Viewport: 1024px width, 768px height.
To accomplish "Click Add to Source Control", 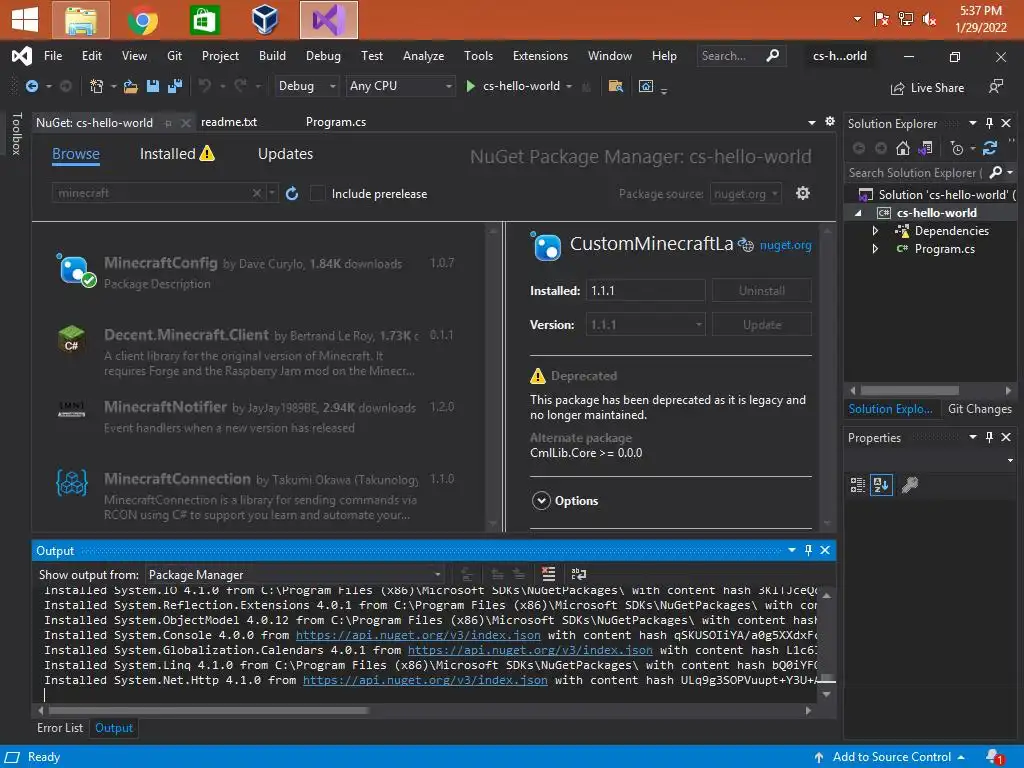I will (891, 757).
